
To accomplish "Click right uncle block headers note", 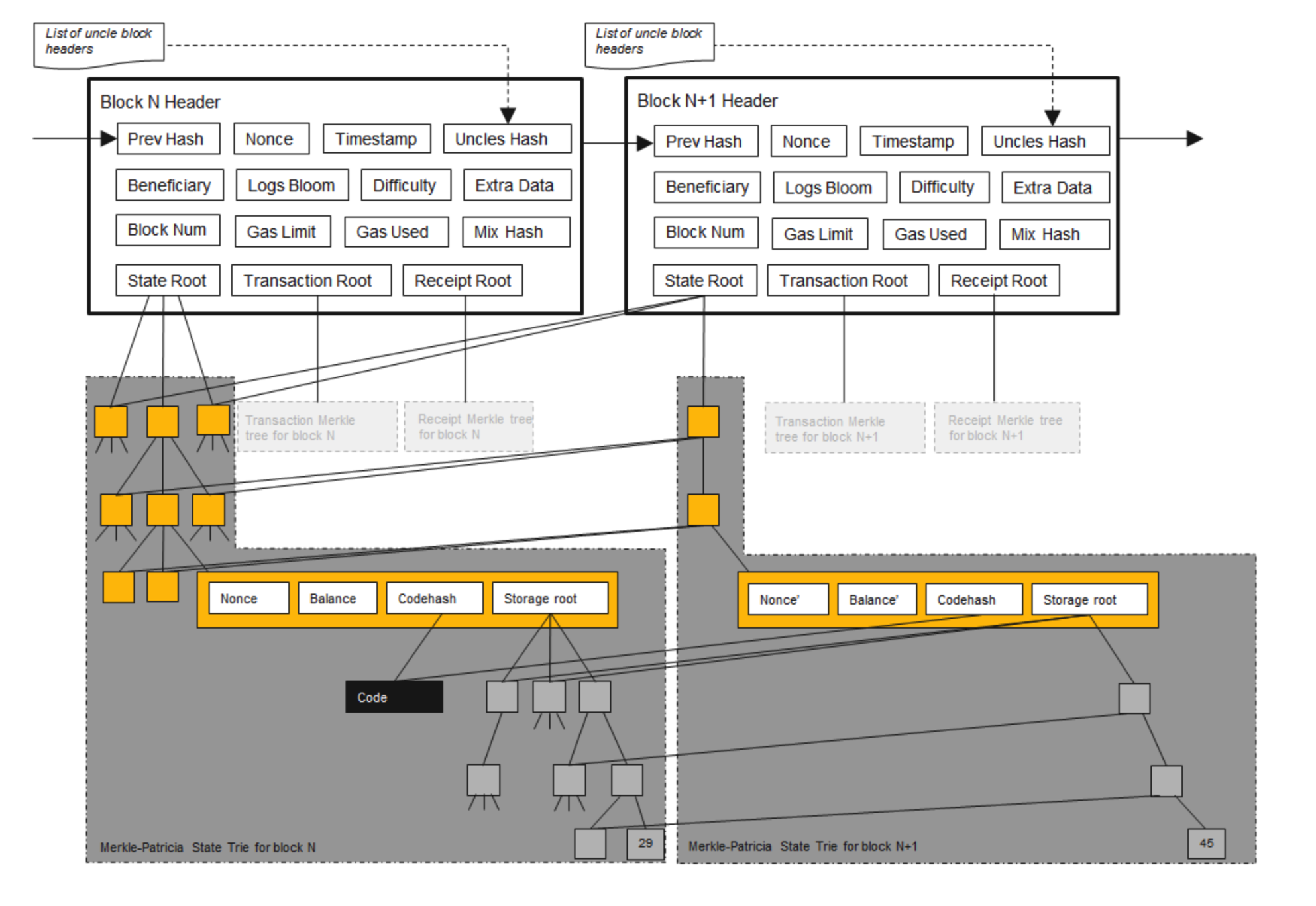I will coord(649,45).
